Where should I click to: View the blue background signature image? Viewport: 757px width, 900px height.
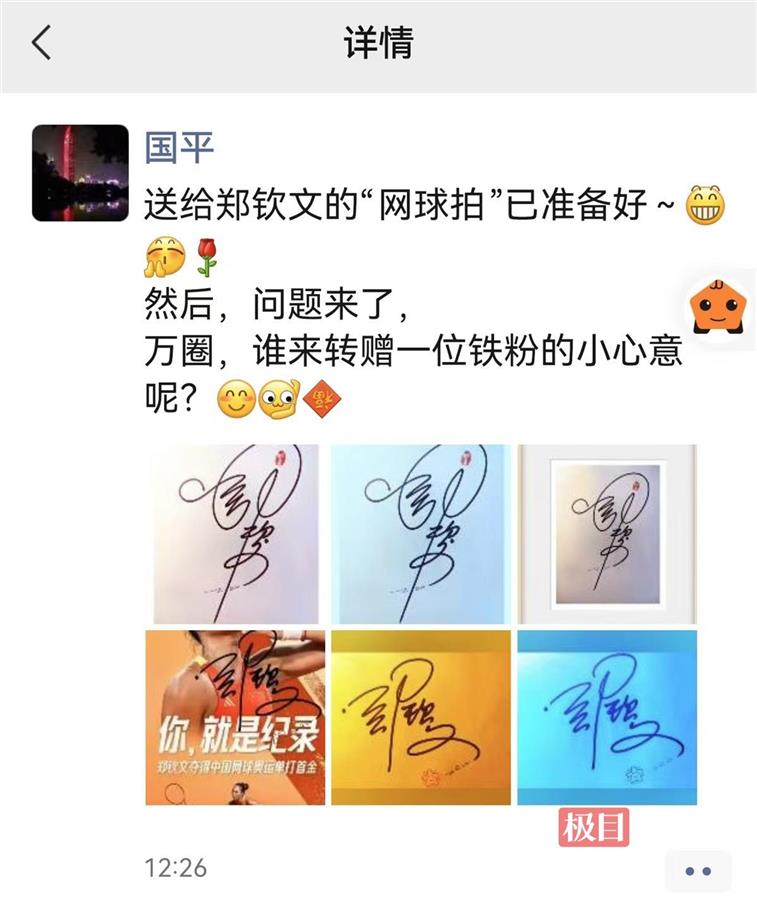click(607, 717)
